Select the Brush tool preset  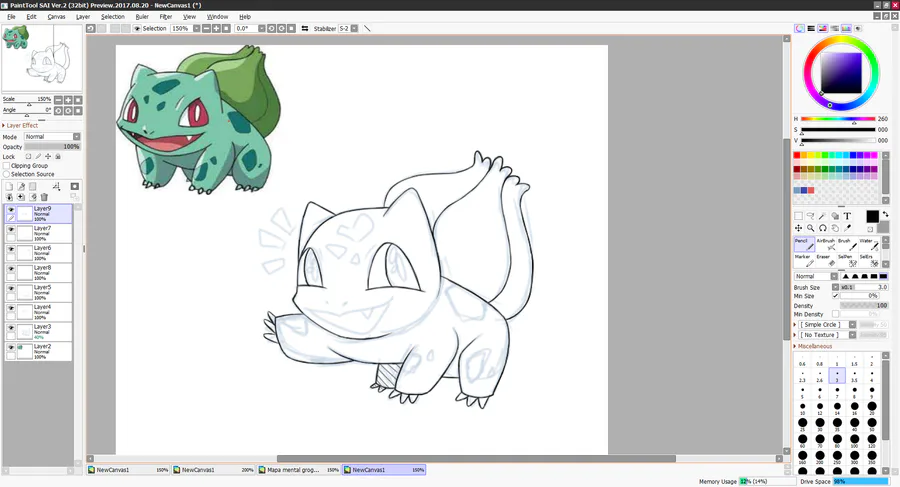[847, 244]
